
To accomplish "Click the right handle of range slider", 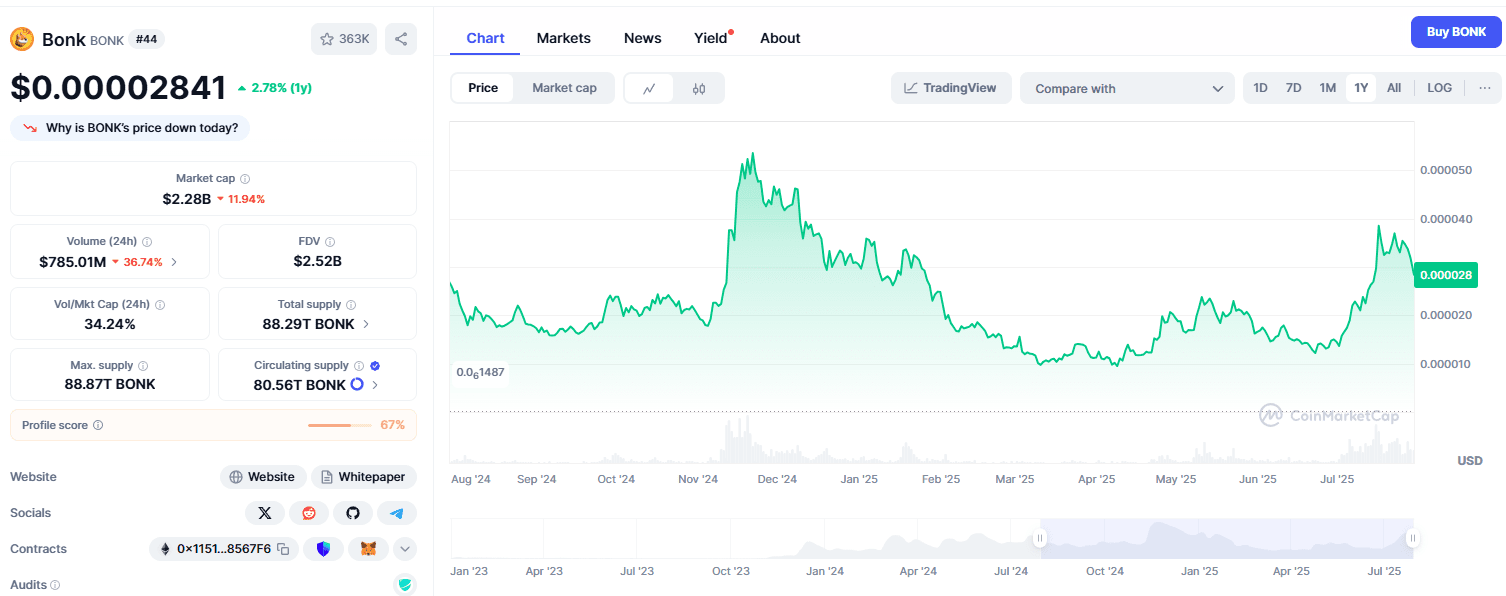I will [x=1412, y=538].
